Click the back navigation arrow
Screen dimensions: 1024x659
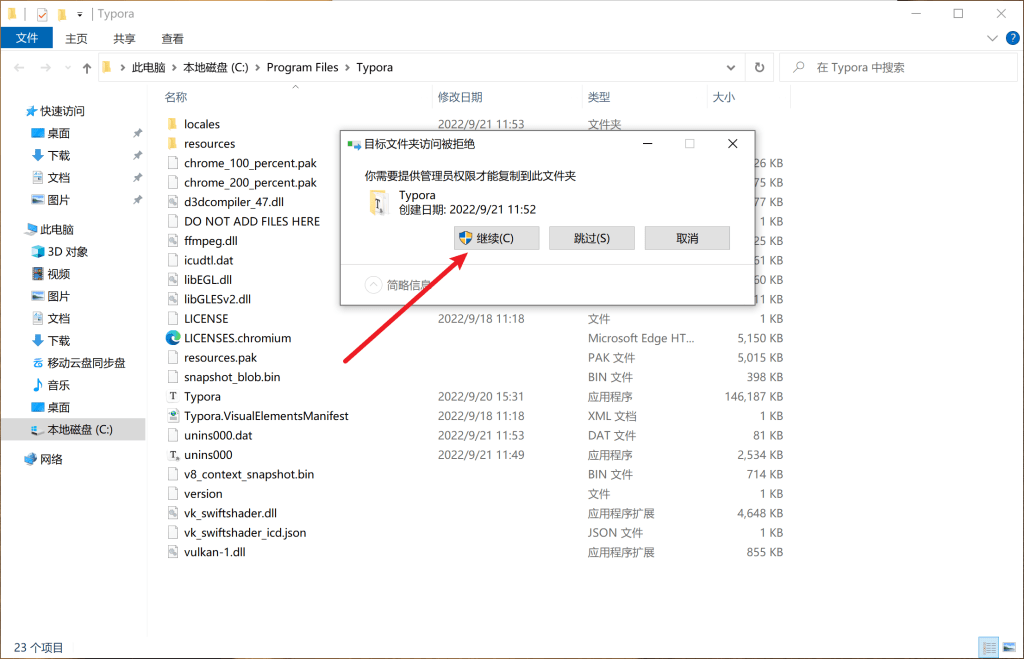click(20, 68)
